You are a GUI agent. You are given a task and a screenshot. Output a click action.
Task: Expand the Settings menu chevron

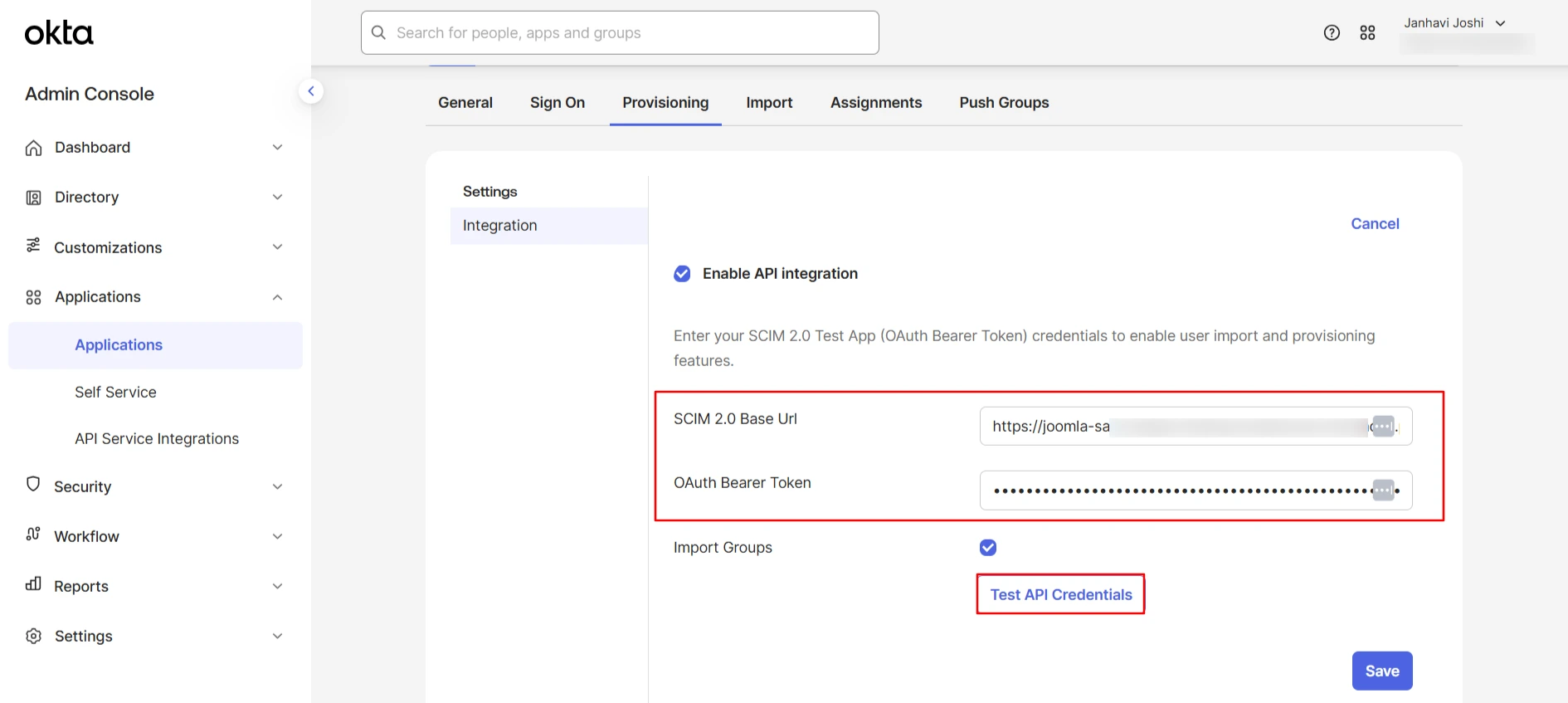[278, 637]
